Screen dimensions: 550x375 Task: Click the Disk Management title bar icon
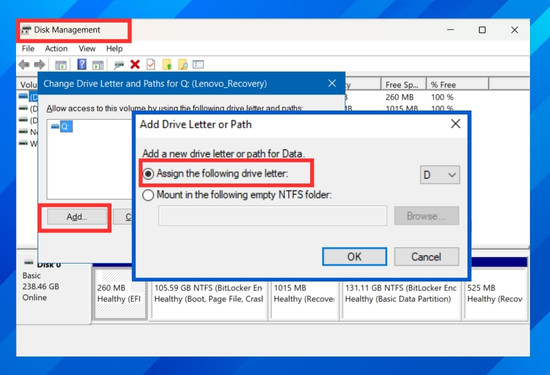click(26, 30)
